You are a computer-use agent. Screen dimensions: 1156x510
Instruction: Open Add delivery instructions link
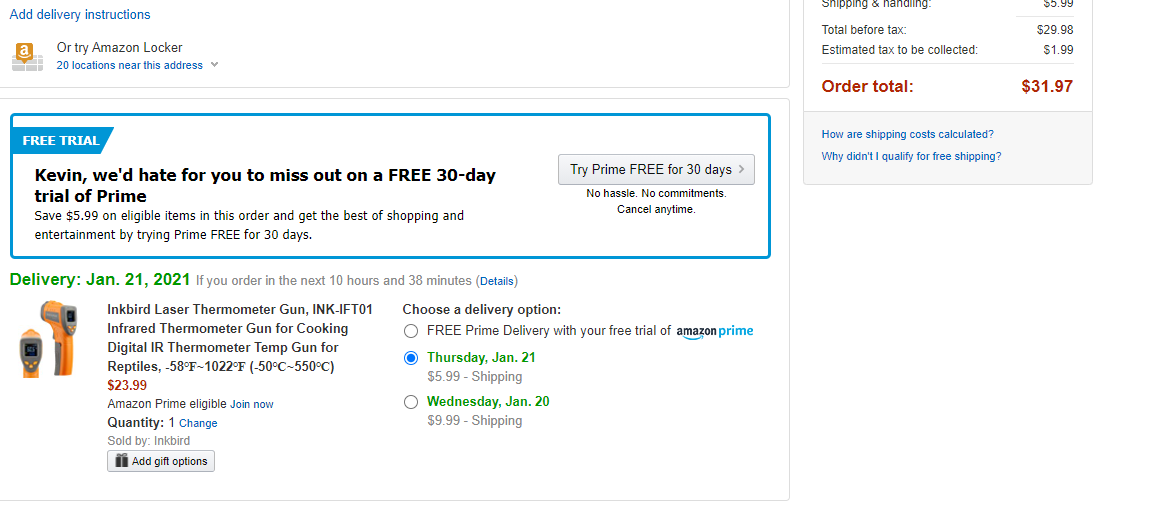point(80,15)
